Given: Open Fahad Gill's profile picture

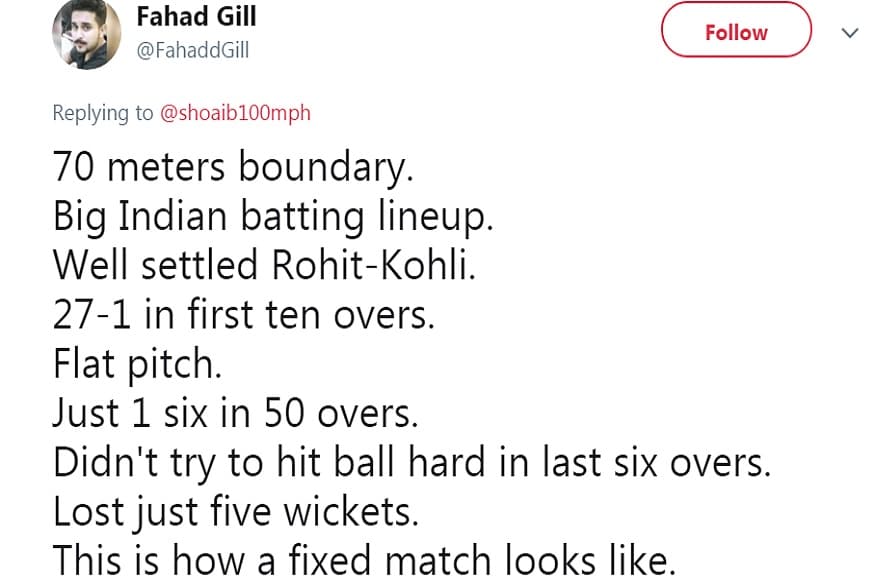Looking at the screenshot, I should 86,34.
